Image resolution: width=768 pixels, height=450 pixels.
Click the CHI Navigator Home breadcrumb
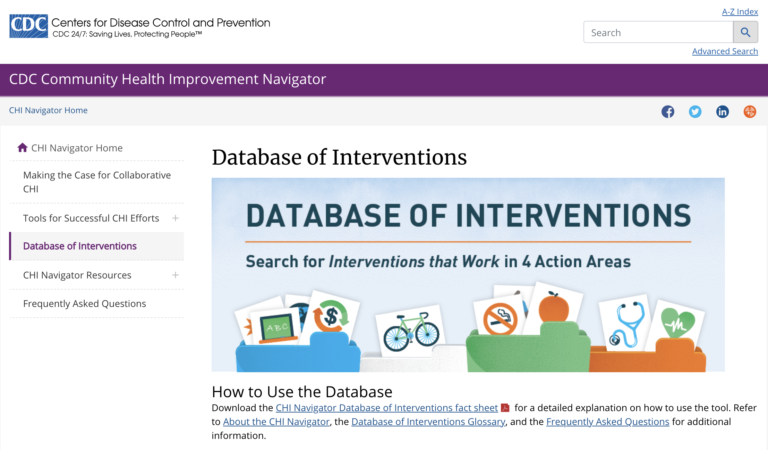48,110
